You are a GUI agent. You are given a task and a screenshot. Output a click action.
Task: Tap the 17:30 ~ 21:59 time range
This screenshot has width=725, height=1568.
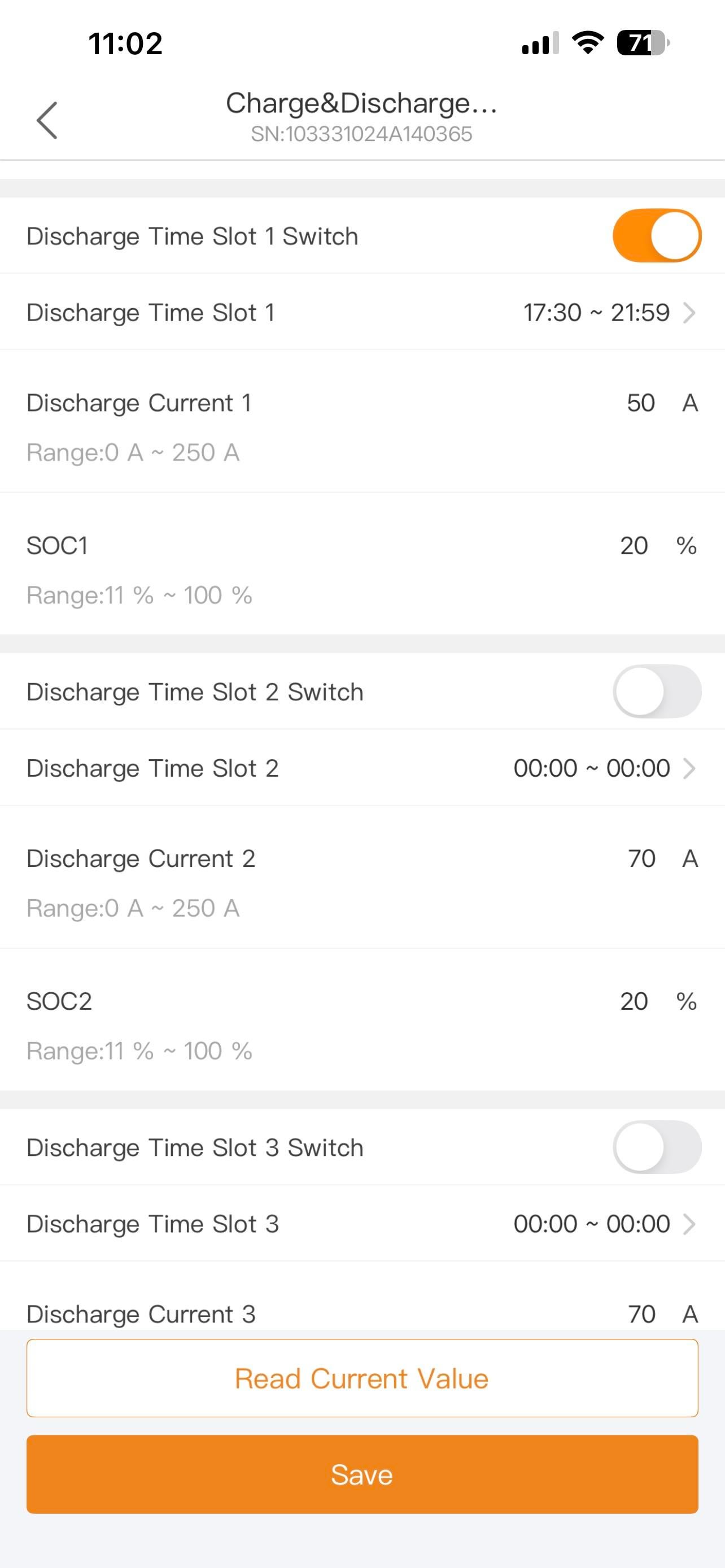[x=596, y=313]
